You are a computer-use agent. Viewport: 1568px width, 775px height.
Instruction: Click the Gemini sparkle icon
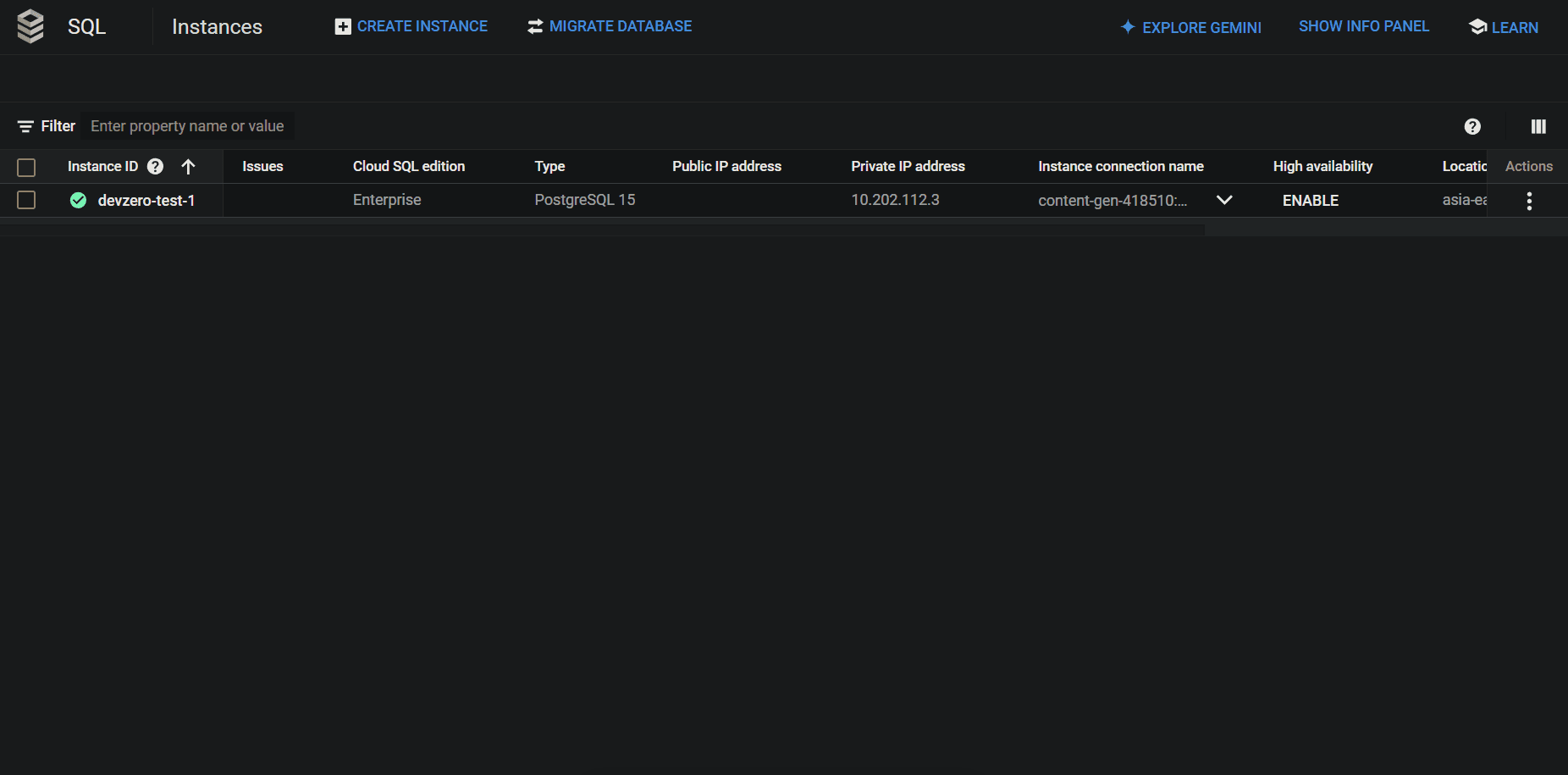click(1128, 27)
